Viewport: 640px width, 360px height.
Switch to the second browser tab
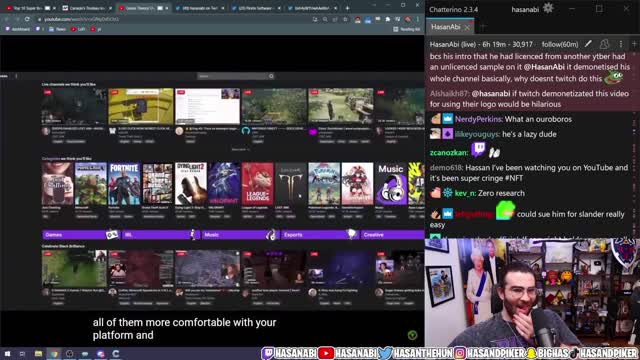[x=87, y=8]
